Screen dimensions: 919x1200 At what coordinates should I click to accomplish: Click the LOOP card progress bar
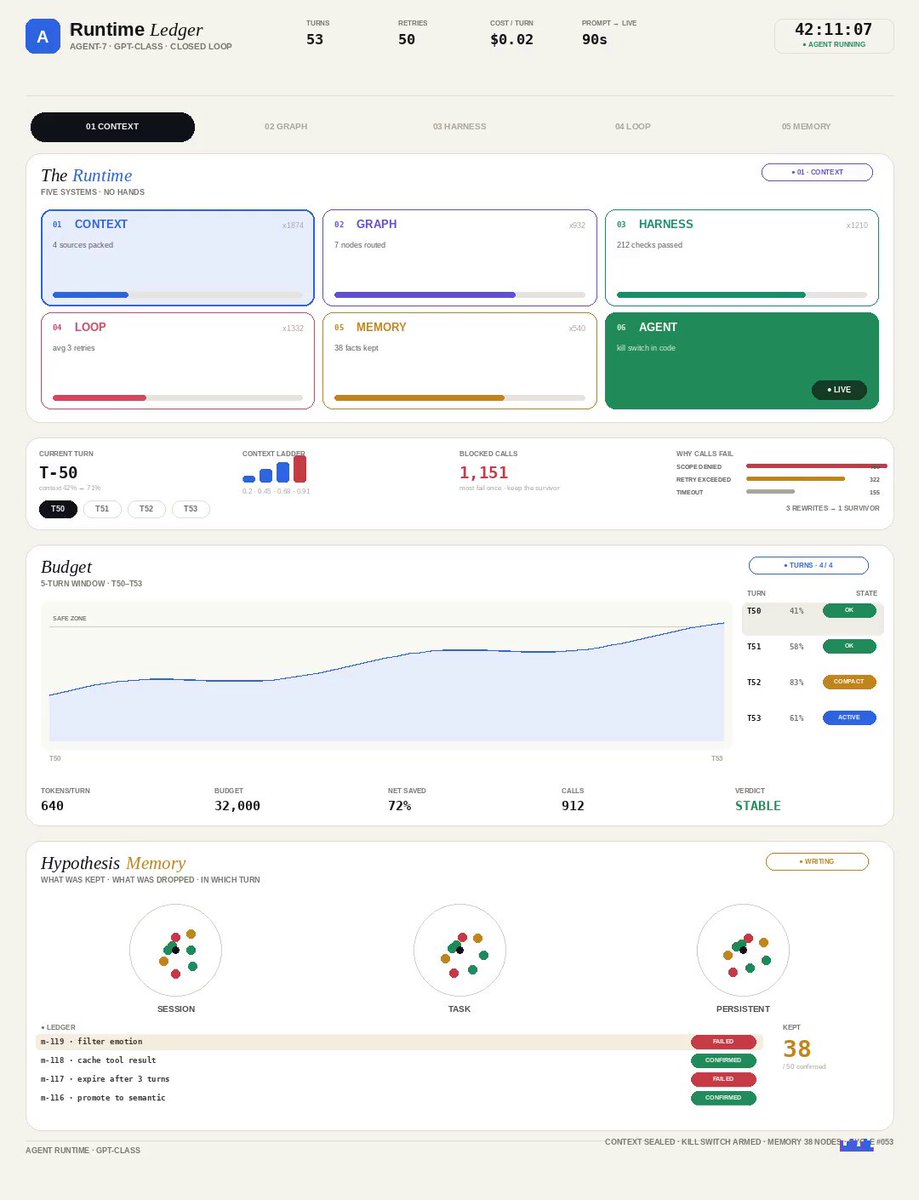click(x=178, y=398)
